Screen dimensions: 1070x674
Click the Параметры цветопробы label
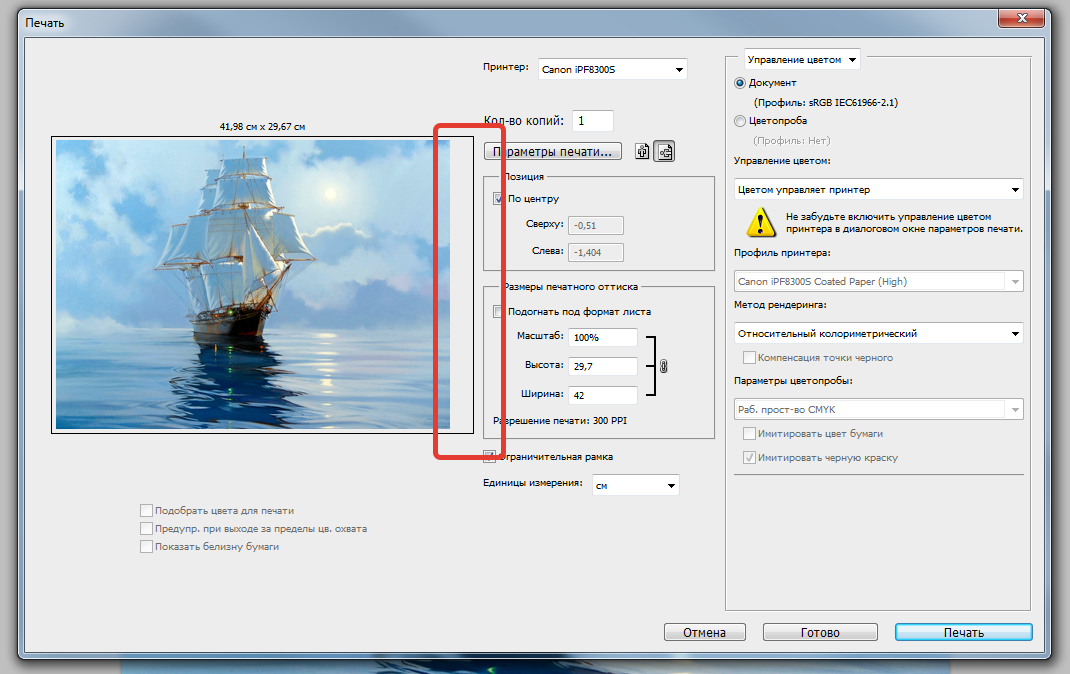(793, 381)
